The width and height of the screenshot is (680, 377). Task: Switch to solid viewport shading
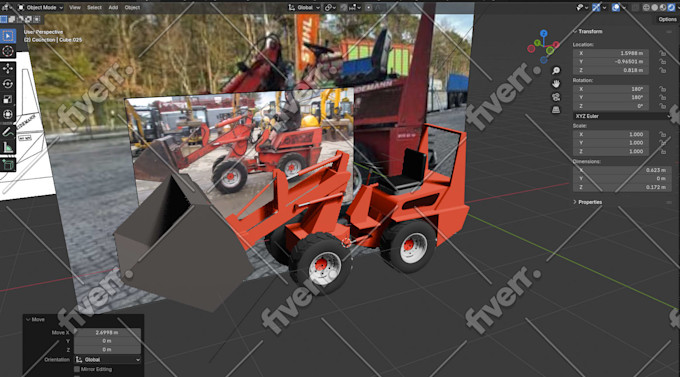654,7
